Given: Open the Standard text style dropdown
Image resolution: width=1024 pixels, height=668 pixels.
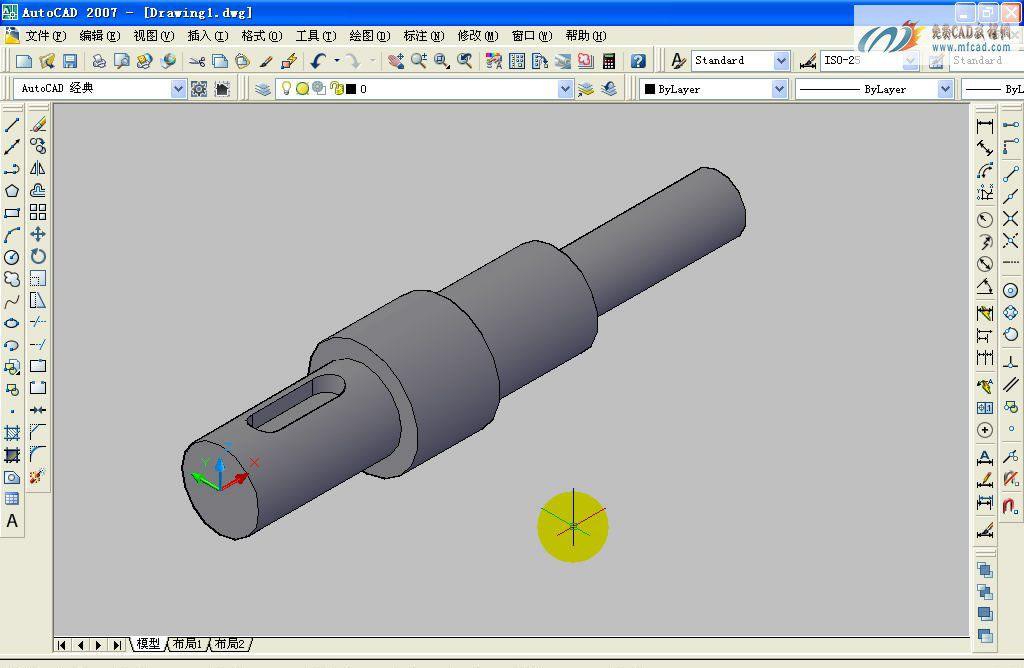Looking at the screenshot, I should pyautogui.click(x=780, y=61).
